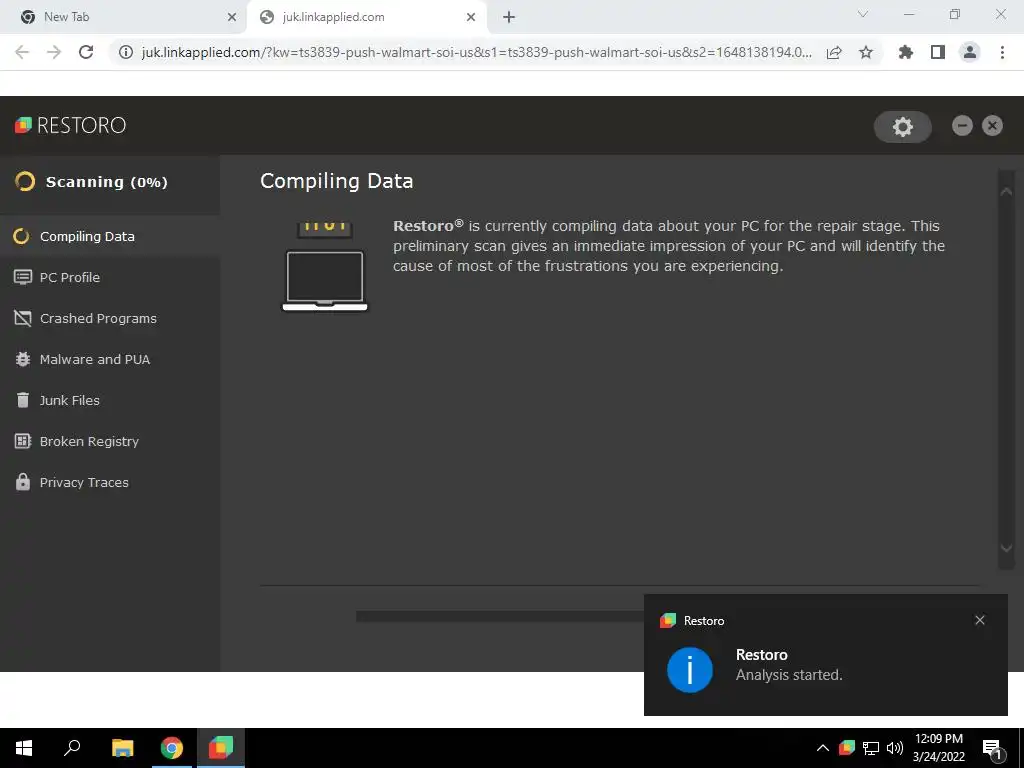Select Privacy Traces in sidebar
The width and height of the screenshot is (1024, 768).
coord(110,482)
